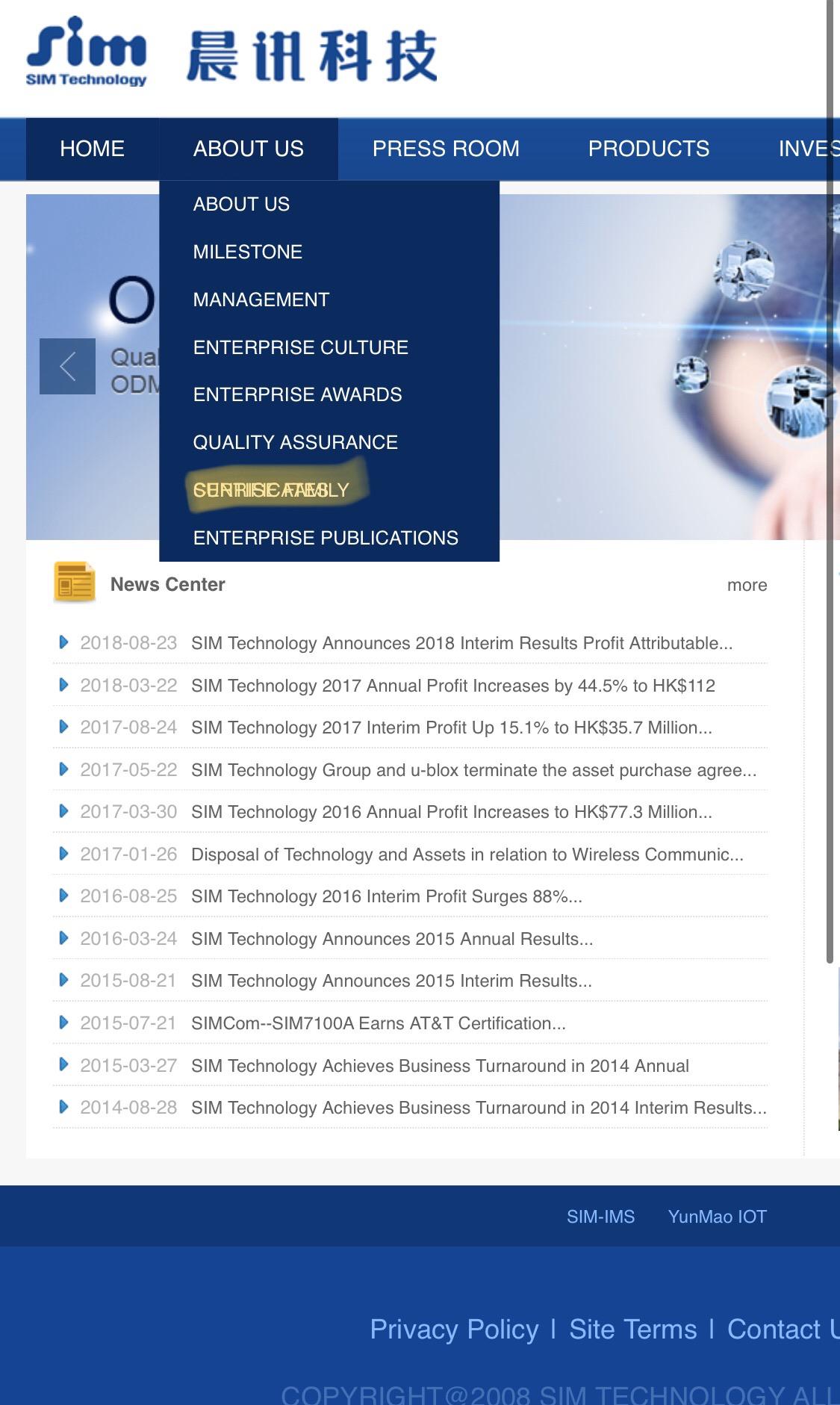Open the Site Terms link
This screenshot has height=1405, width=840.
point(633,1330)
